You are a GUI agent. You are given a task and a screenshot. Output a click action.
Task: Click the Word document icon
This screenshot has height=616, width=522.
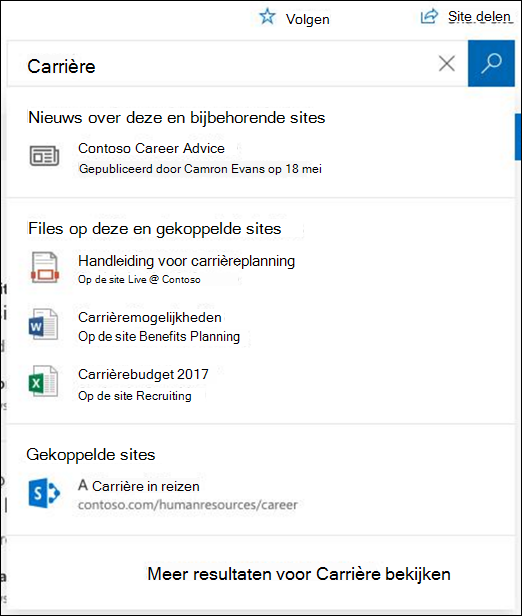tap(44, 324)
